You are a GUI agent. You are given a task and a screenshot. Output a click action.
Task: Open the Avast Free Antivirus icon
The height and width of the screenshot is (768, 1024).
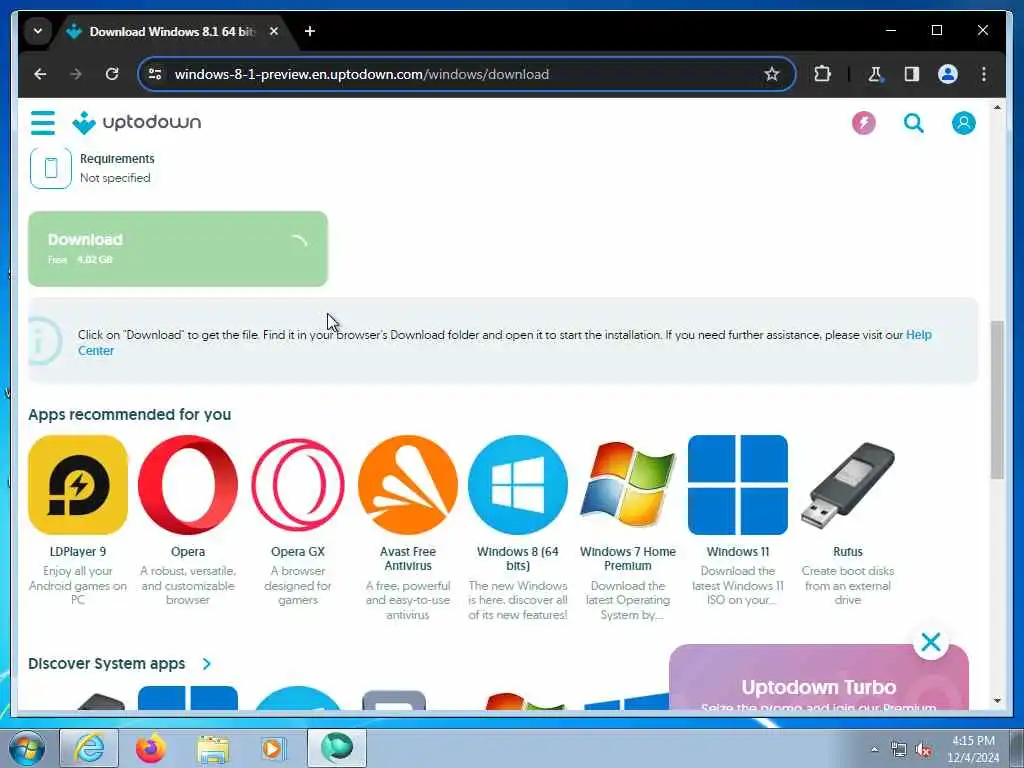[x=408, y=485]
